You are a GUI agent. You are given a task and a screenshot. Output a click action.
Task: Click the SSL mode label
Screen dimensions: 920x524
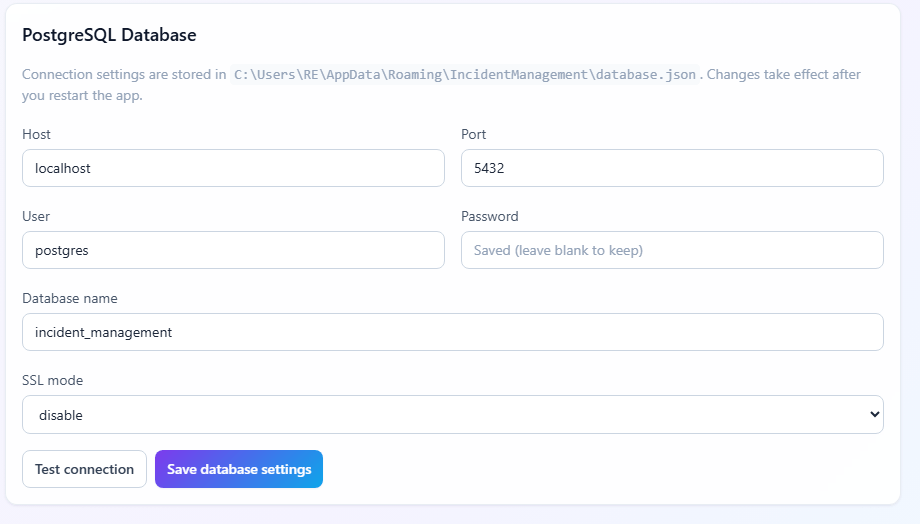pyautogui.click(x=53, y=380)
